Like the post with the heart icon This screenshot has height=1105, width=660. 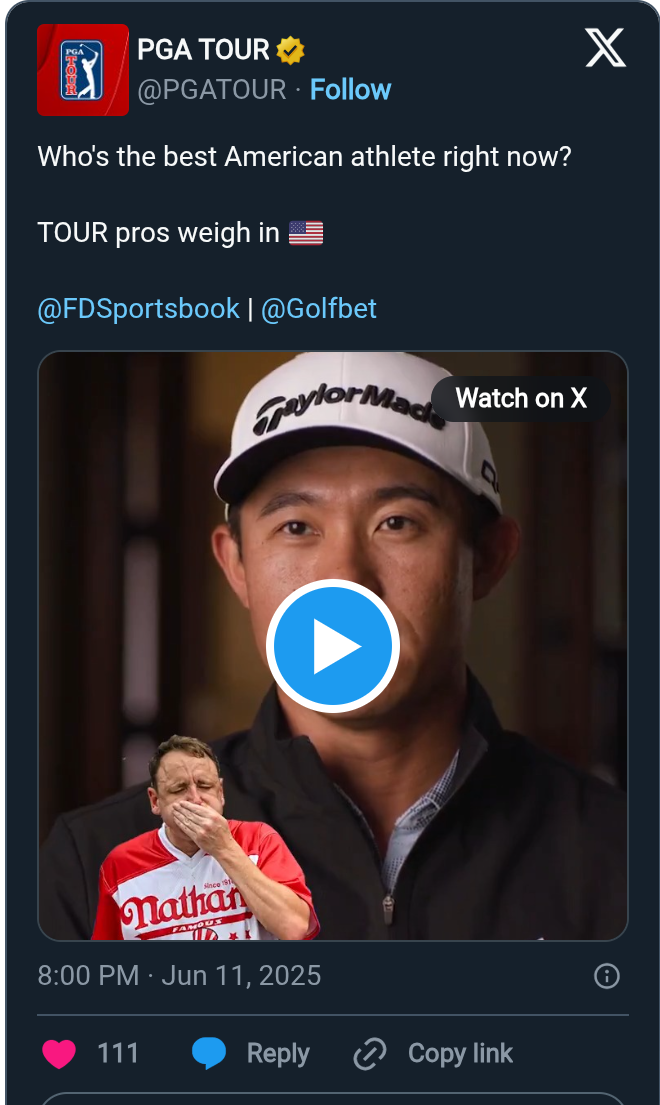click(x=60, y=1053)
